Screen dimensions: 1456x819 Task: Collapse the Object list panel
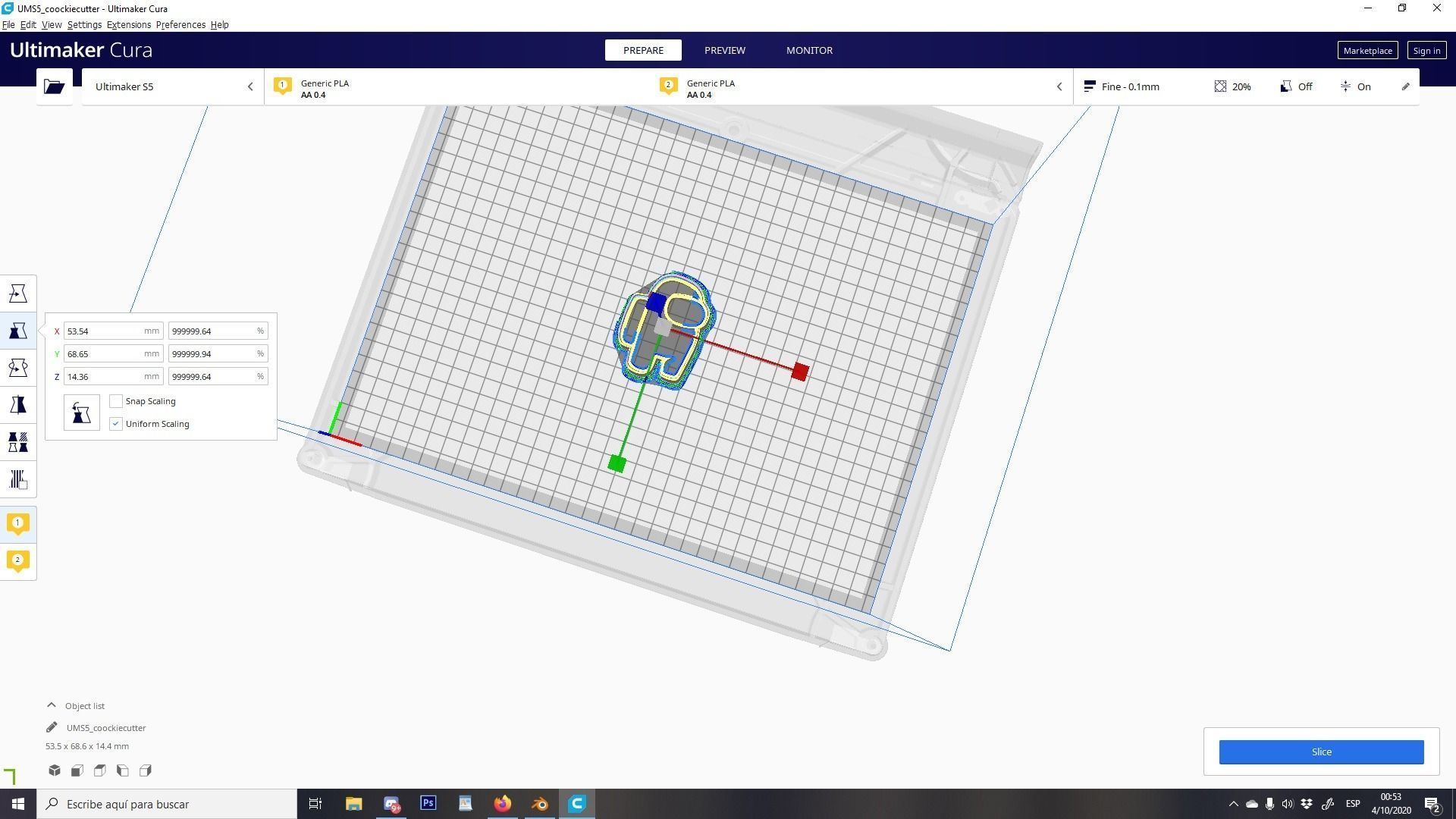click(52, 705)
